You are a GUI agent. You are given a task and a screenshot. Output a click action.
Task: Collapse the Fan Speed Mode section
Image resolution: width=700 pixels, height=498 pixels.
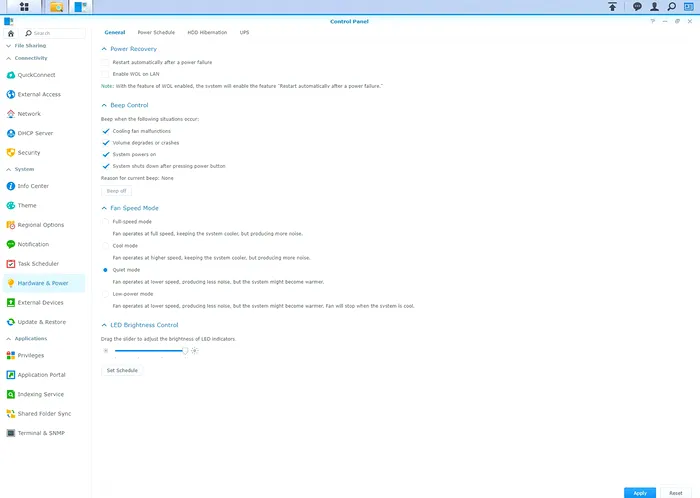click(104, 208)
